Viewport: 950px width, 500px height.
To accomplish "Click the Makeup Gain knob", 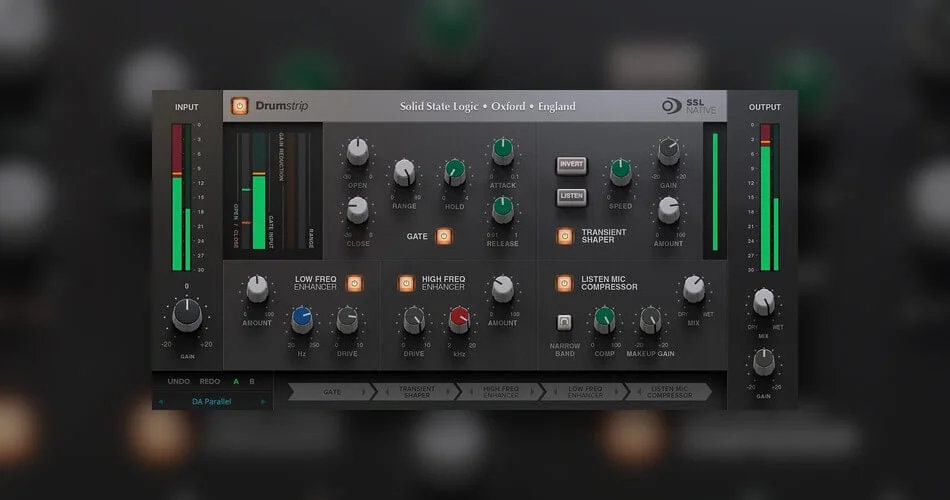I will click(x=650, y=320).
